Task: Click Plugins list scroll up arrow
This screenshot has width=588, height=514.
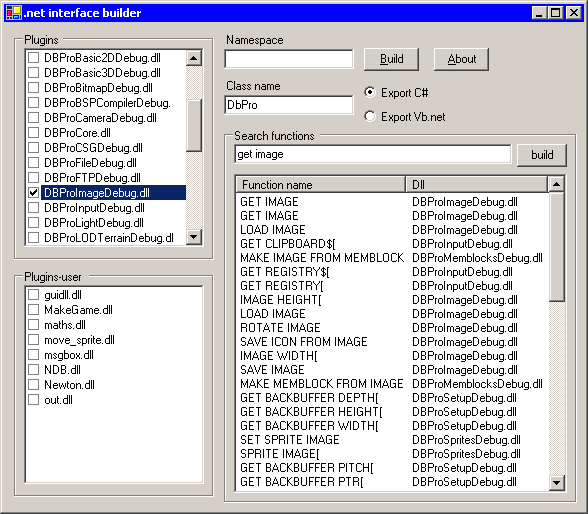Action: (194, 58)
